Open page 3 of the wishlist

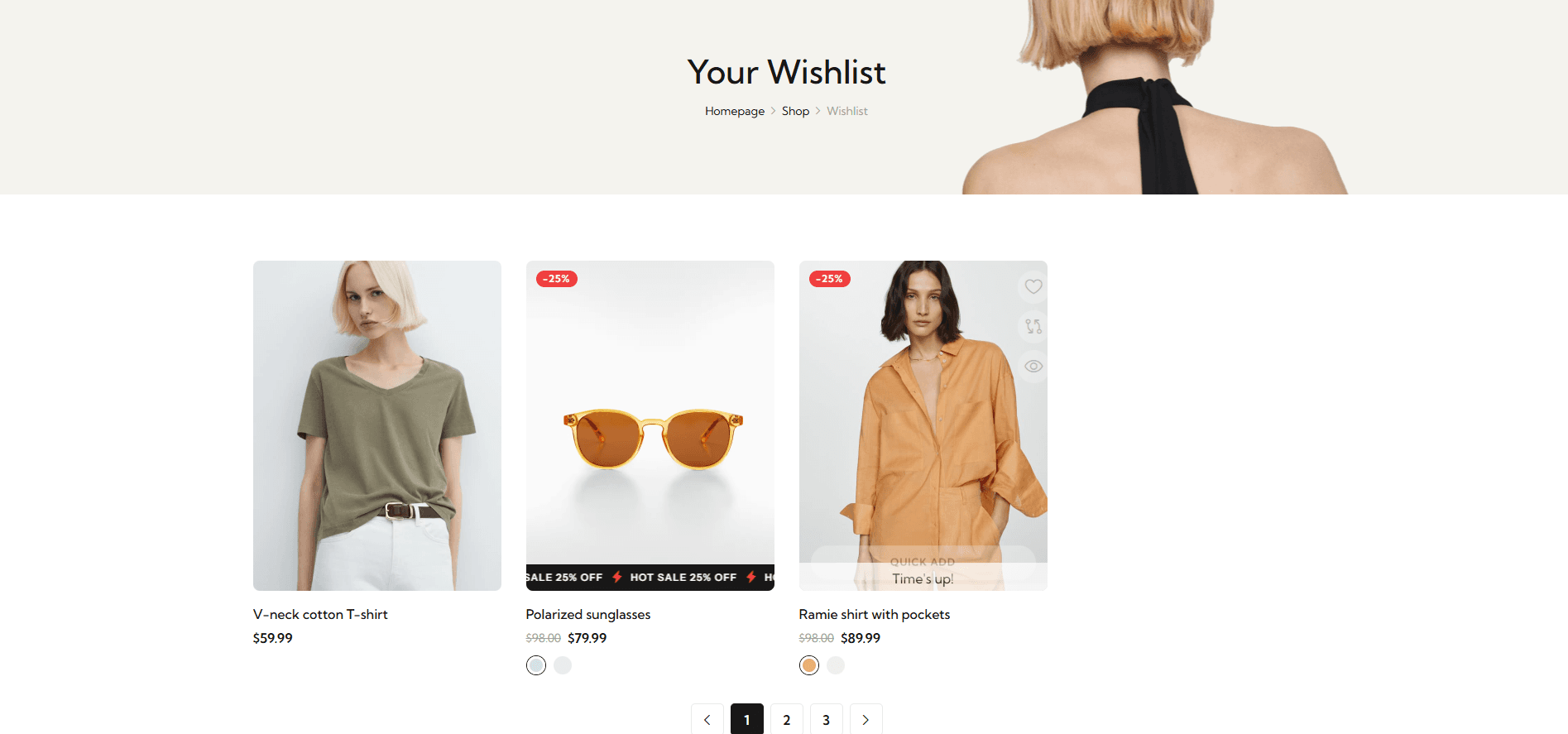(827, 720)
